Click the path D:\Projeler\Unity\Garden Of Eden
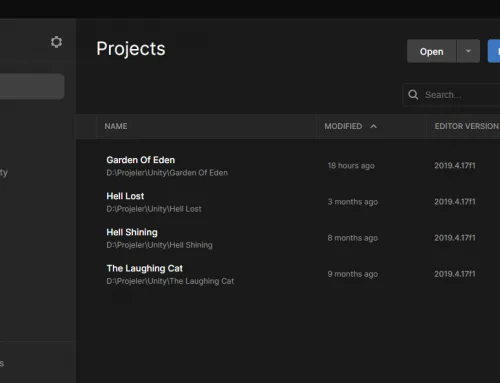500x383 pixels. click(x=167, y=173)
